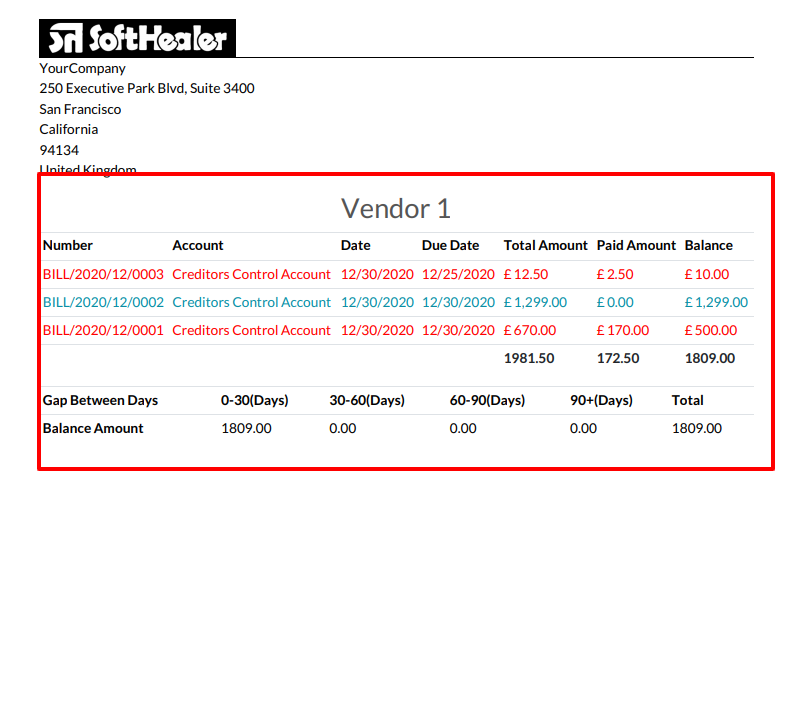Click the Balance column header
Screen dimensions: 793x709
[x=709, y=245]
